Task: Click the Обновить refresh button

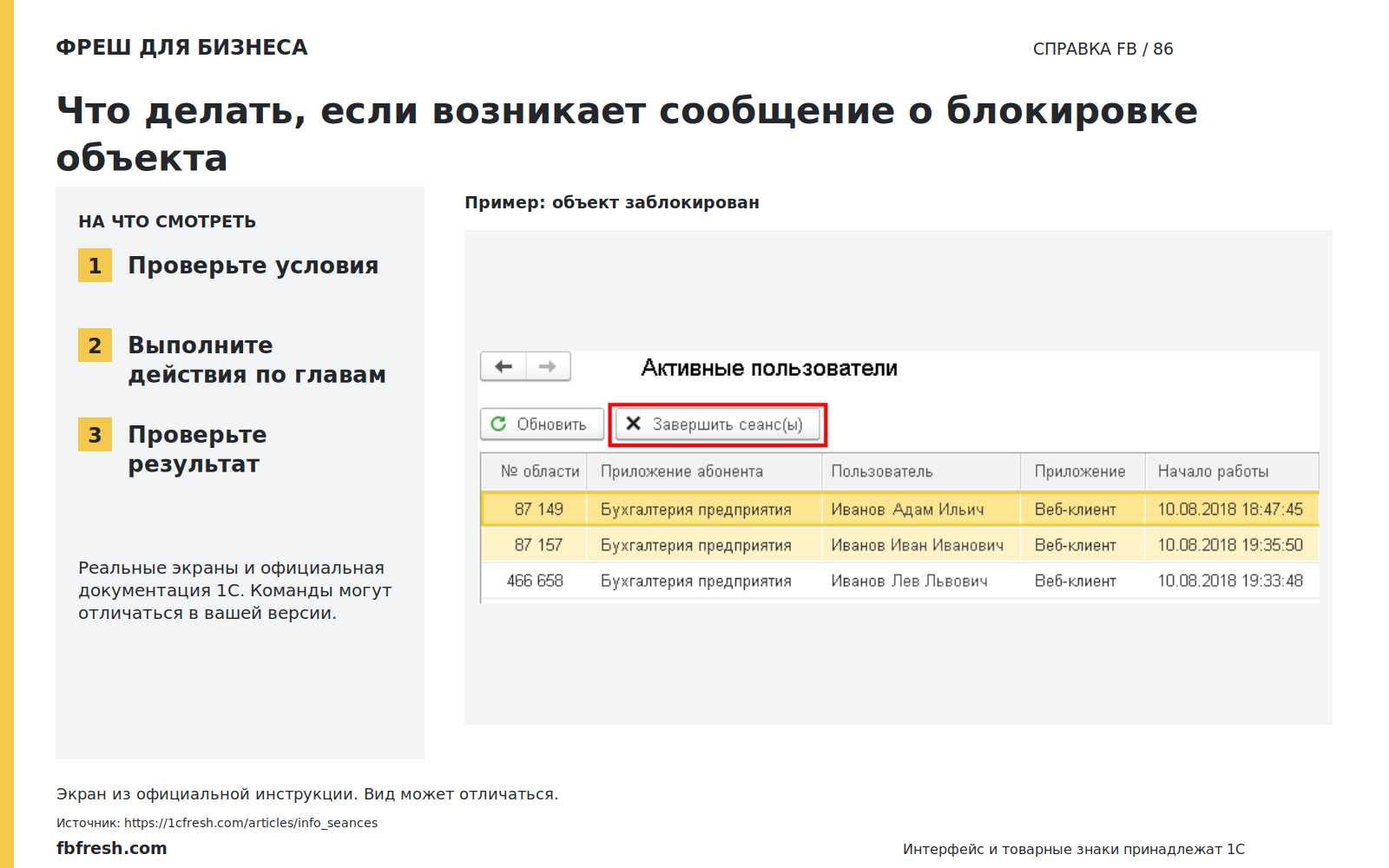Action: point(542,424)
